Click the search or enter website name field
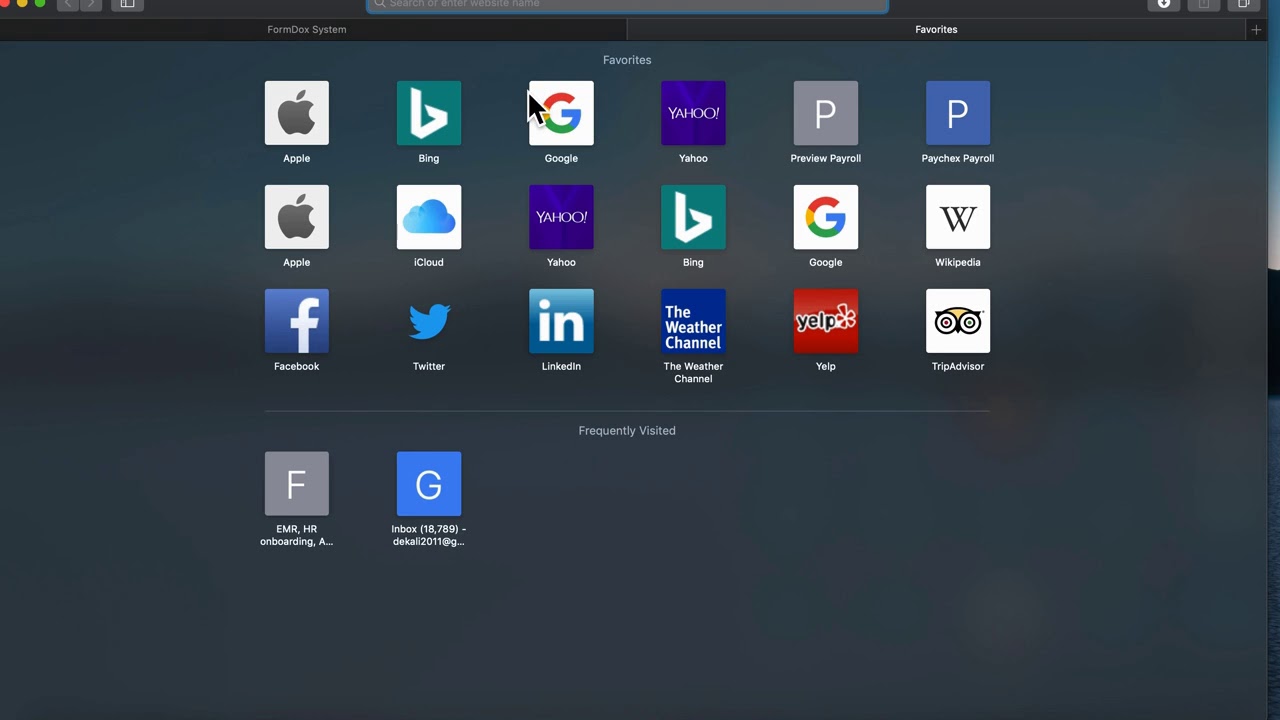This screenshot has height=720, width=1280. click(627, 4)
